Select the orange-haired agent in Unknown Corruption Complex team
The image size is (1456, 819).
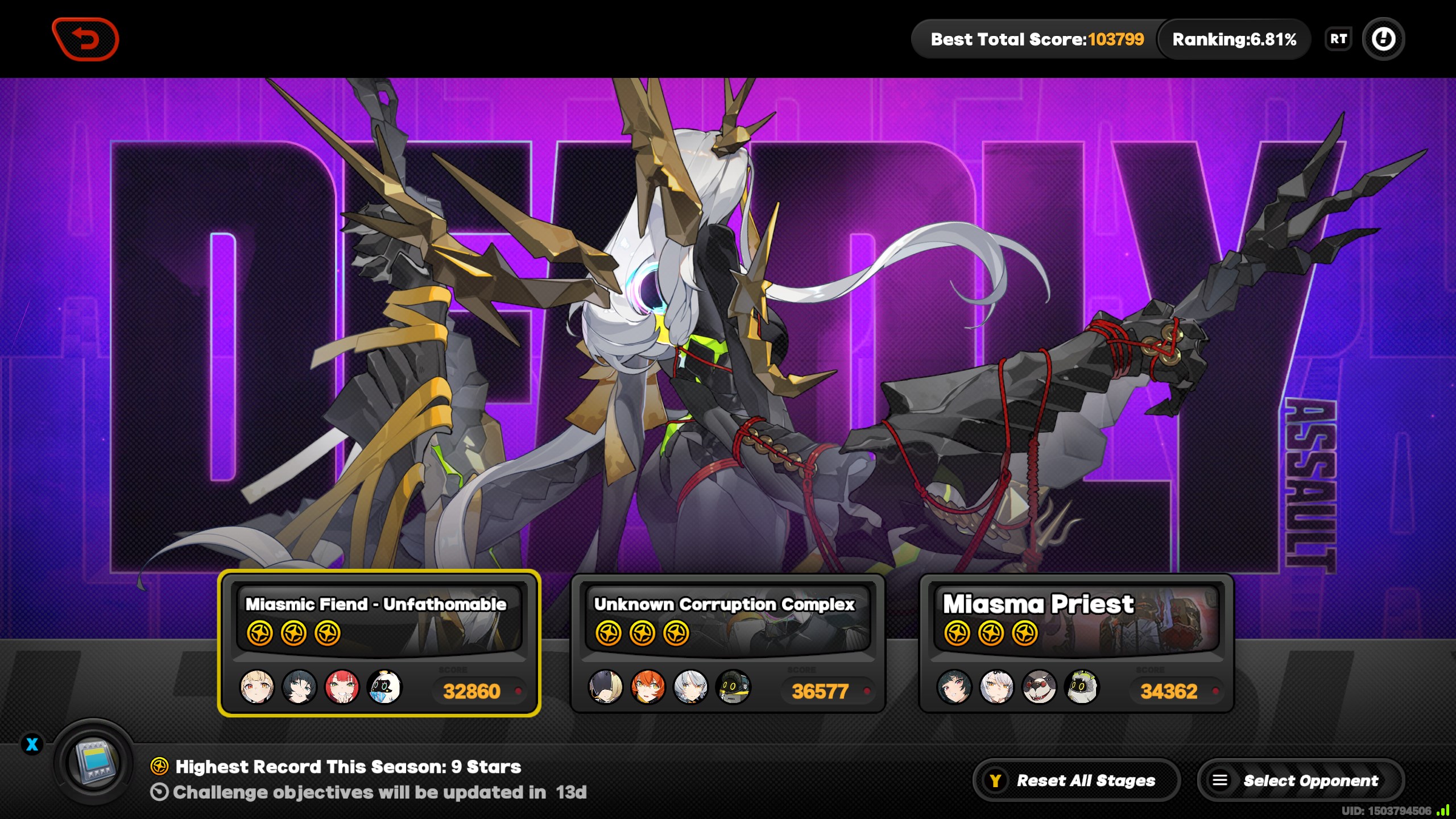tap(648, 687)
